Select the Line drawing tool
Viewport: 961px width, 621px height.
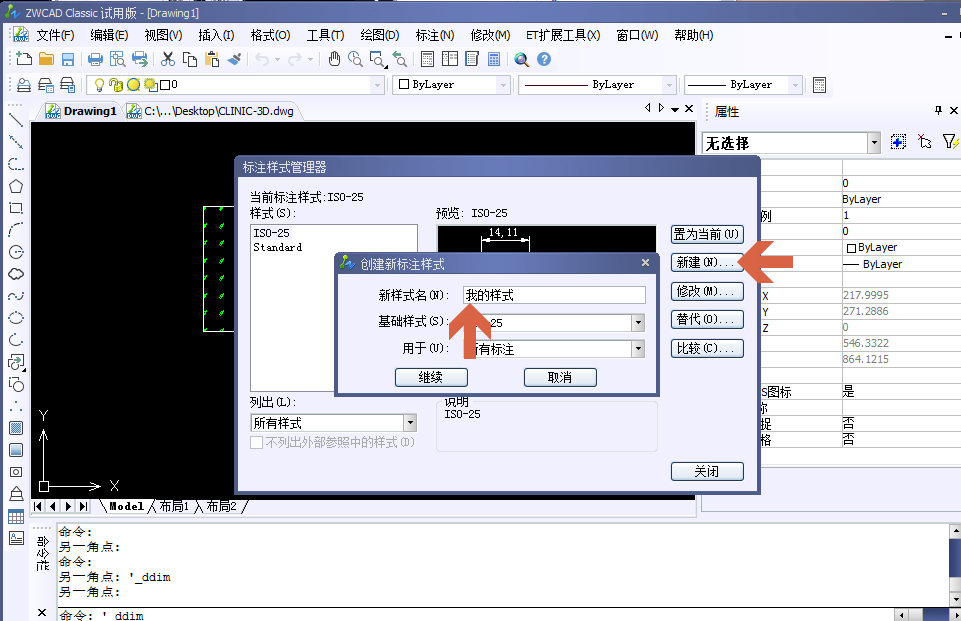tap(14, 122)
